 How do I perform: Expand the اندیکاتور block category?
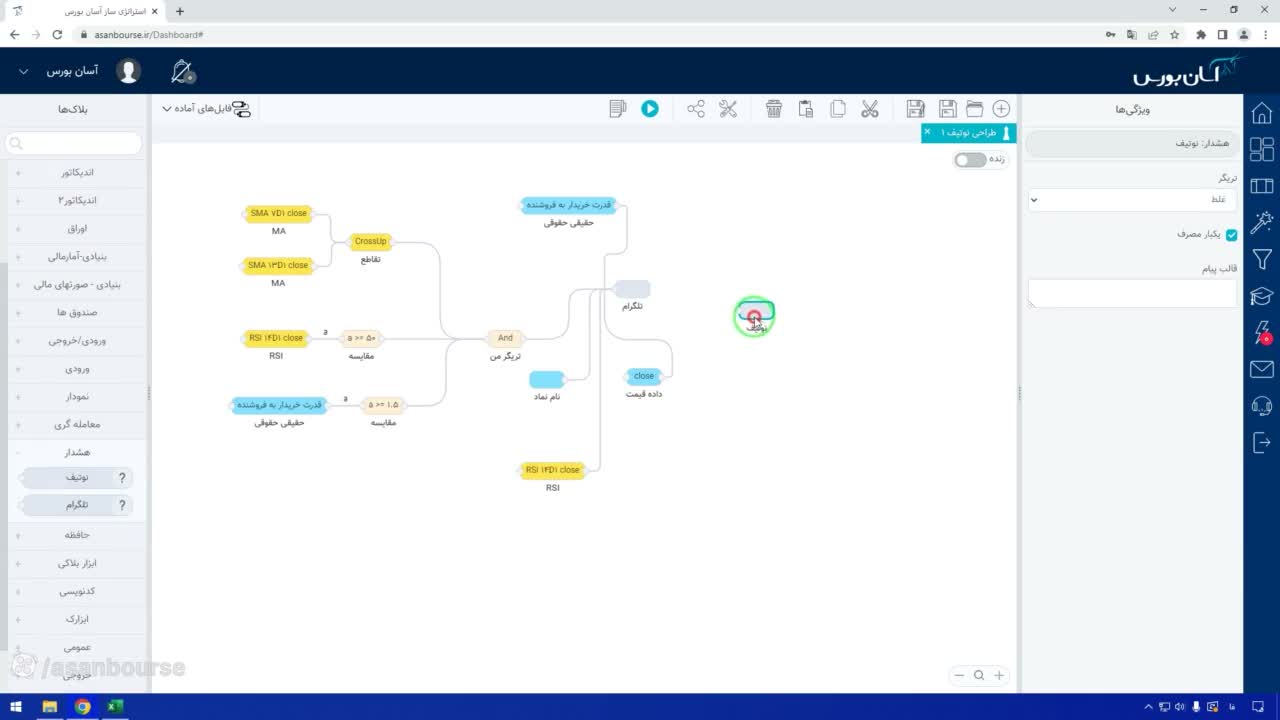click(77, 173)
